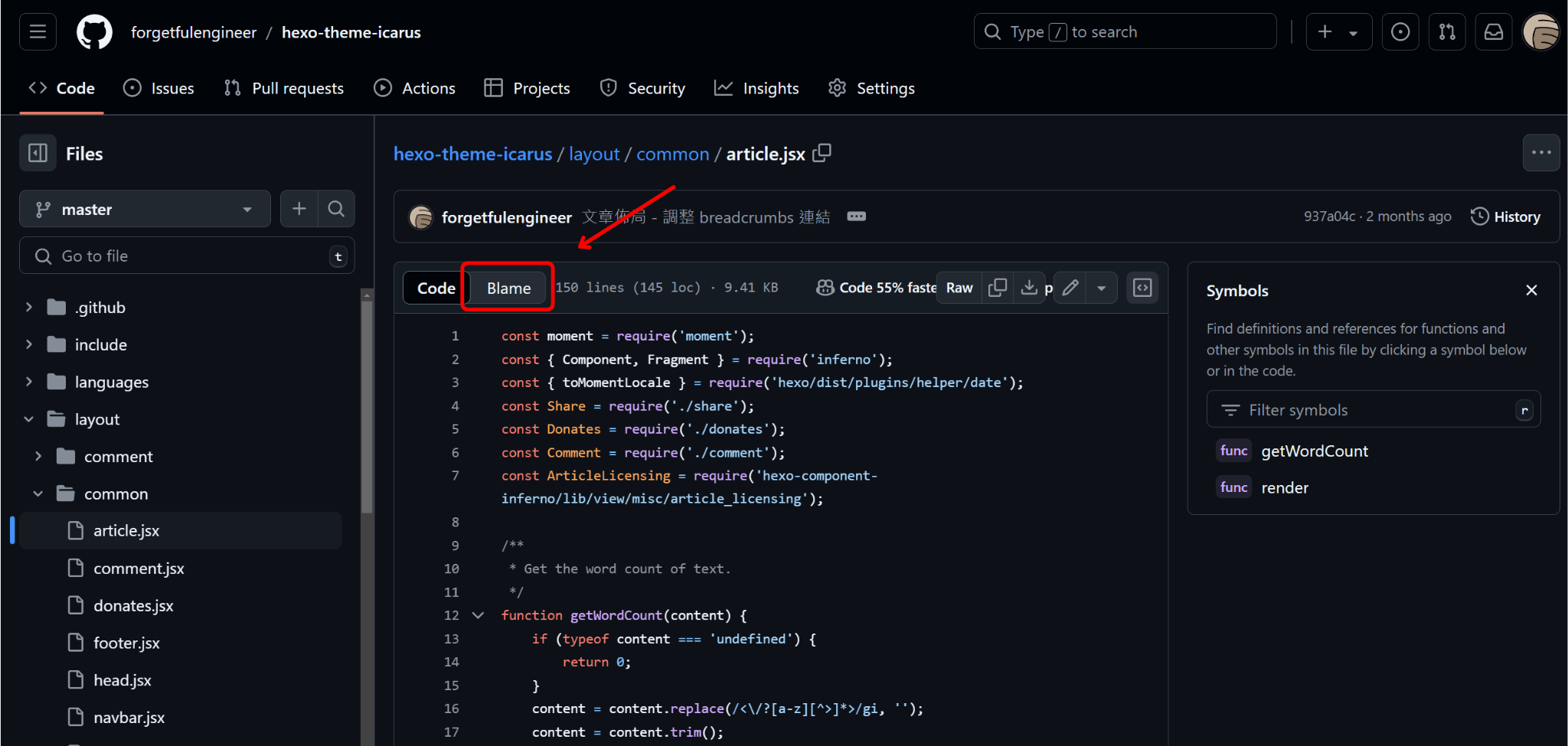The image size is (1568, 746).
Task: Go to layout breadcrumb link
Action: tap(594, 154)
